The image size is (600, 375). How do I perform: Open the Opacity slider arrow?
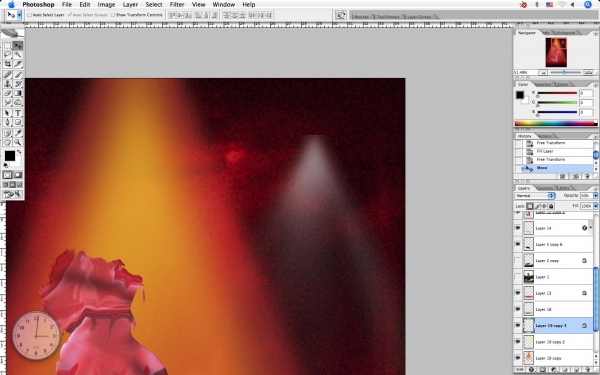click(595, 196)
